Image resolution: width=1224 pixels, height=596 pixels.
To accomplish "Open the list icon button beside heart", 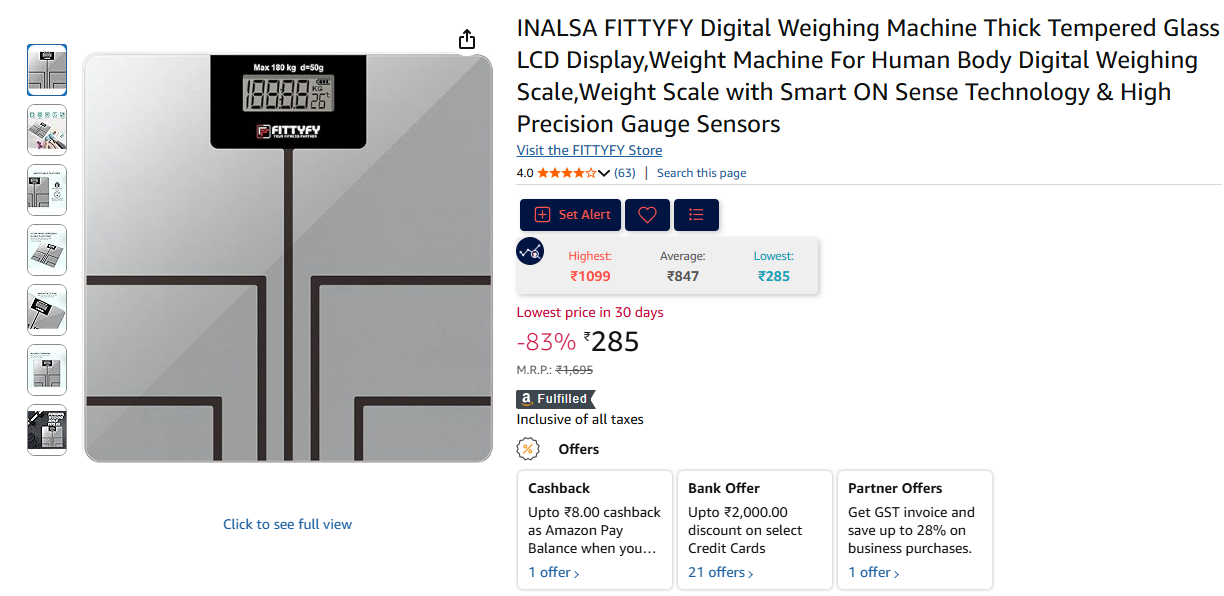I will [696, 215].
